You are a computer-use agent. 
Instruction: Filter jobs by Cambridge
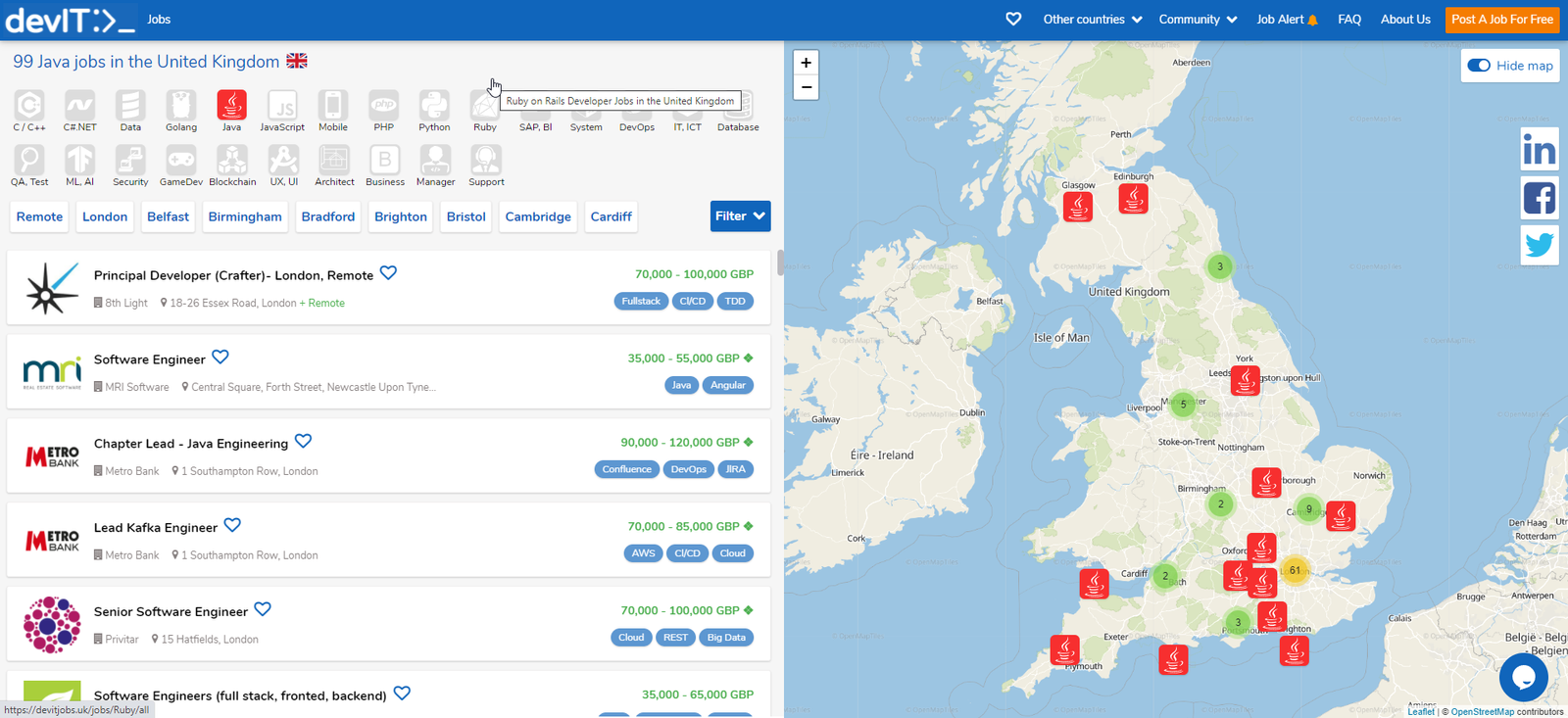tap(538, 216)
